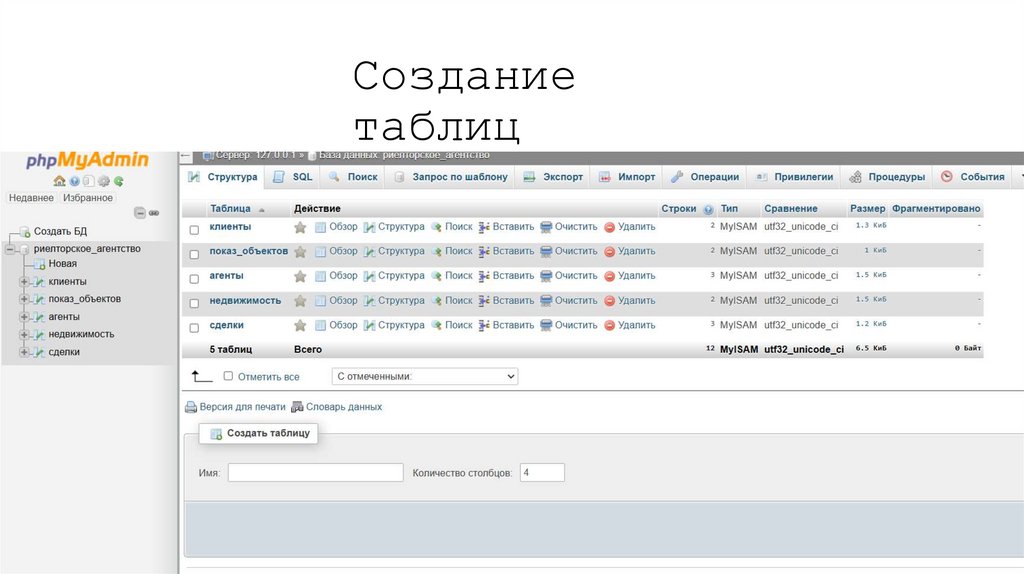Click the Словарь данных icon
Image resolution: width=1024 pixels, height=574 pixels.
(297, 407)
